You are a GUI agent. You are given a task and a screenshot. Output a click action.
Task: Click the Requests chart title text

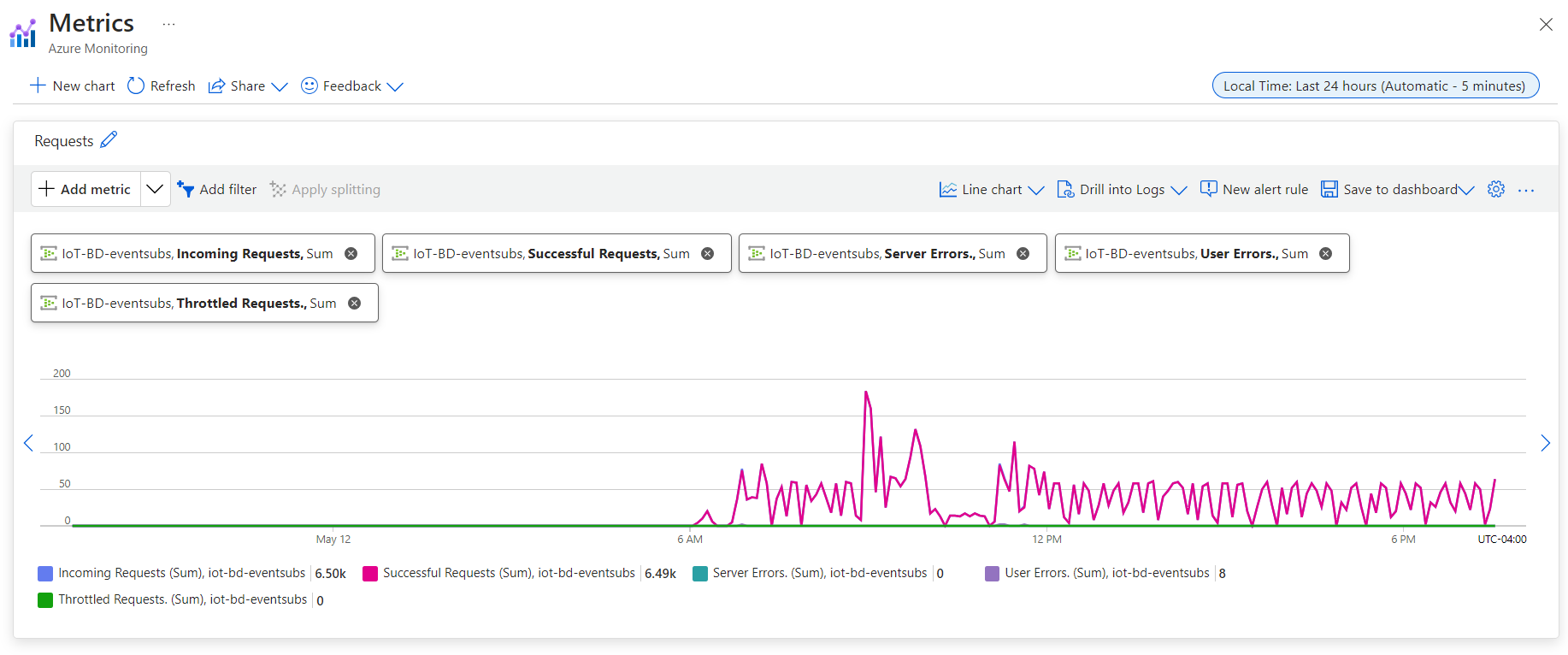click(x=64, y=140)
